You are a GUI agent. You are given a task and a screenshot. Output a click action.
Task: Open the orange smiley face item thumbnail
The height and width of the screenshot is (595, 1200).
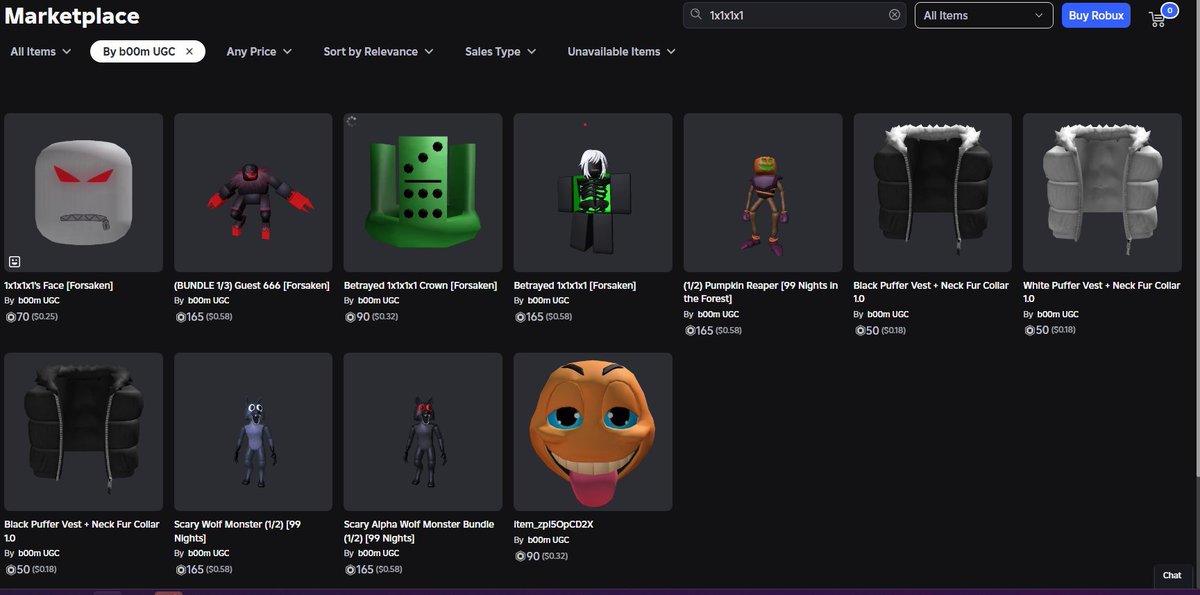(593, 431)
